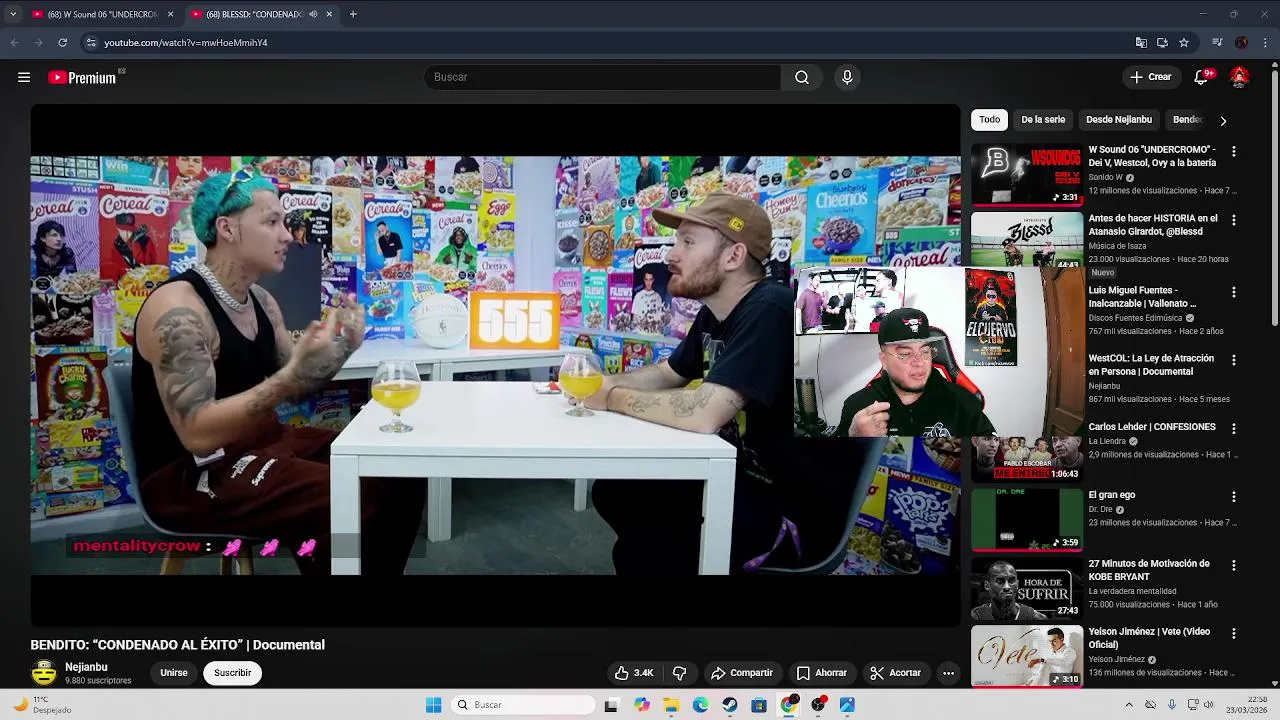The width and height of the screenshot is (1280, 720).
Task: Open options for Luis Miguel Fuentes video
Action: 1233,292
